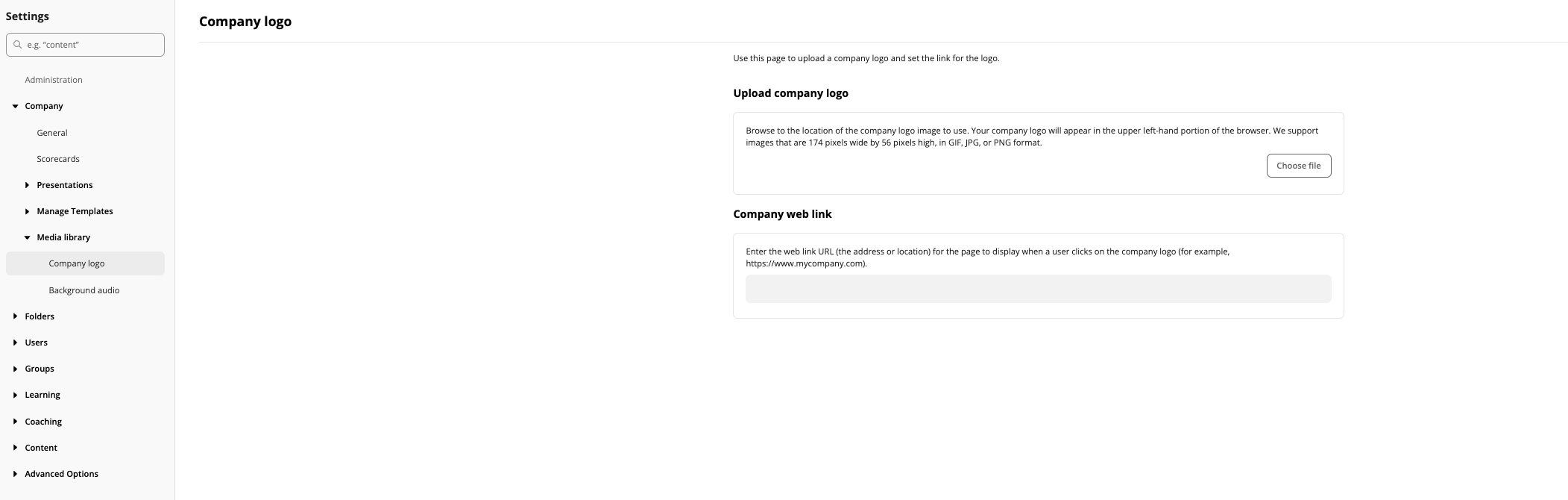Open the Scorecards settings
The width and height of the screenshot is (1568, 500).
(x=58, y=159)
